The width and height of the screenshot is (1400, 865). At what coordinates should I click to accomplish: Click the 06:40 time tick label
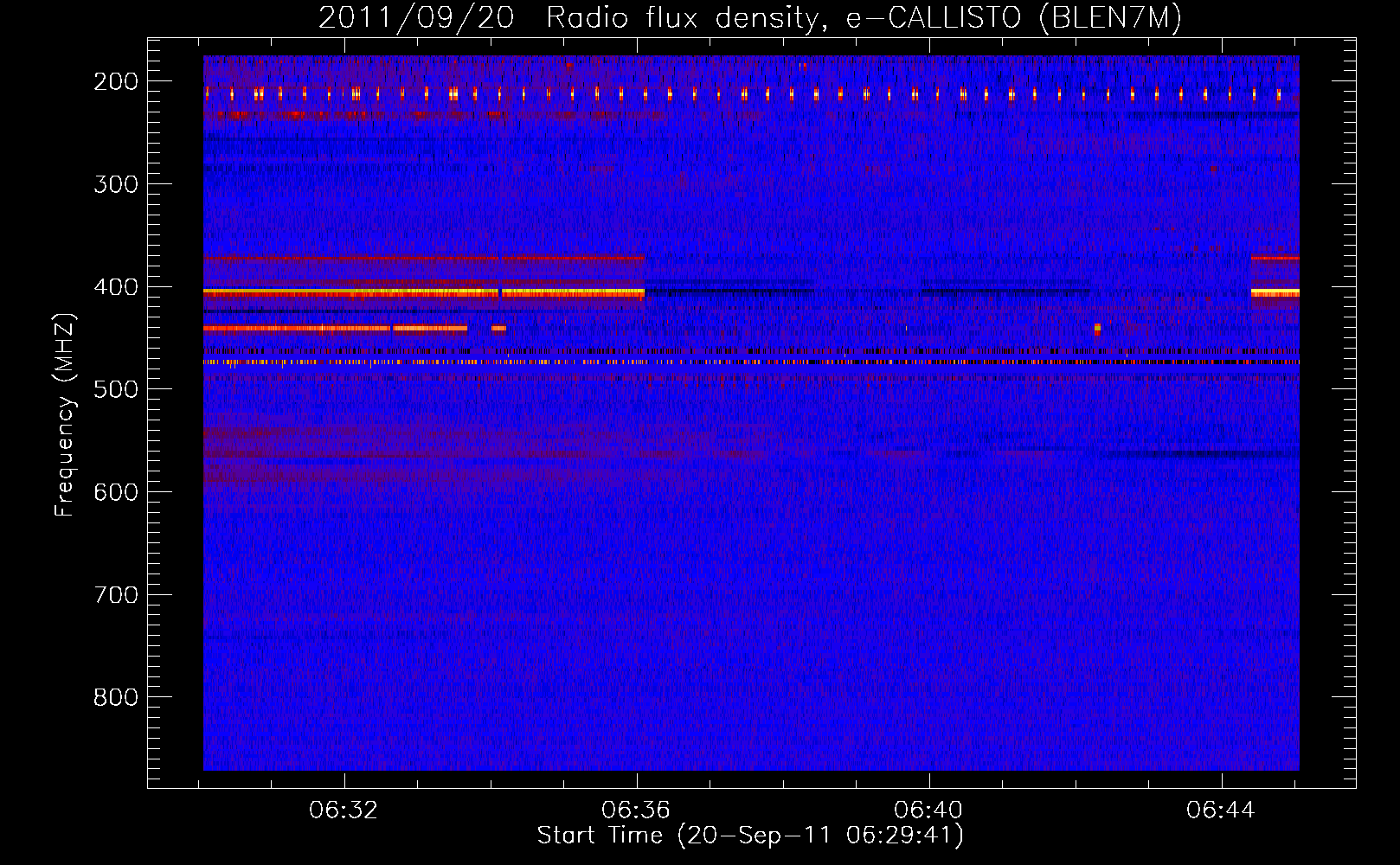point(928,811)
